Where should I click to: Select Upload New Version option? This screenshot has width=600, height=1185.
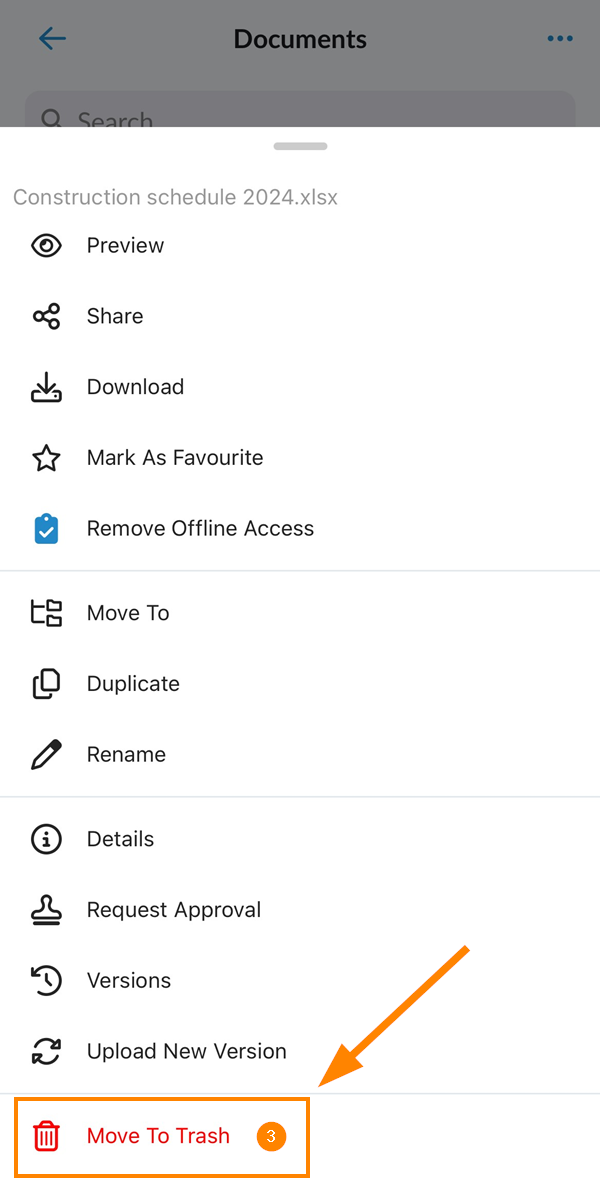(300, 1051)
